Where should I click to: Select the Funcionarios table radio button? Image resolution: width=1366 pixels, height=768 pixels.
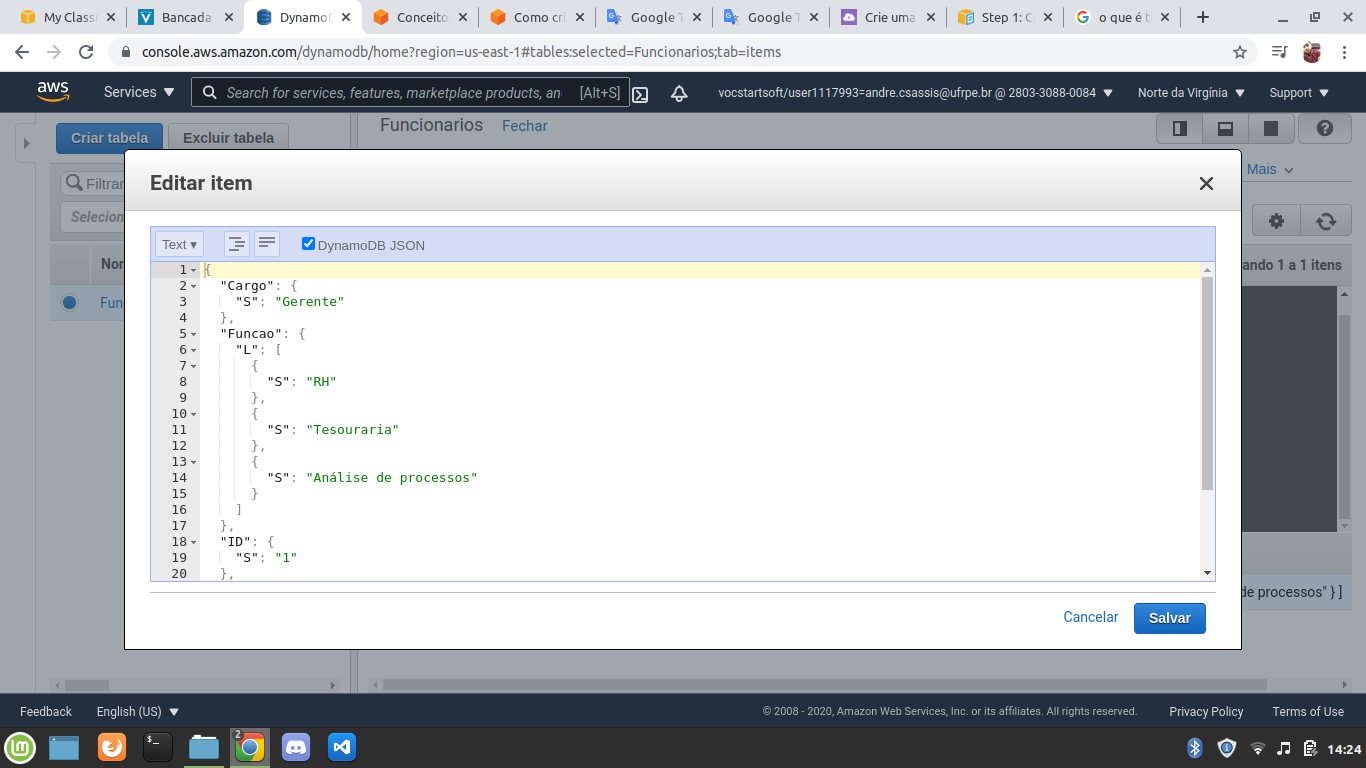(69, 302)
